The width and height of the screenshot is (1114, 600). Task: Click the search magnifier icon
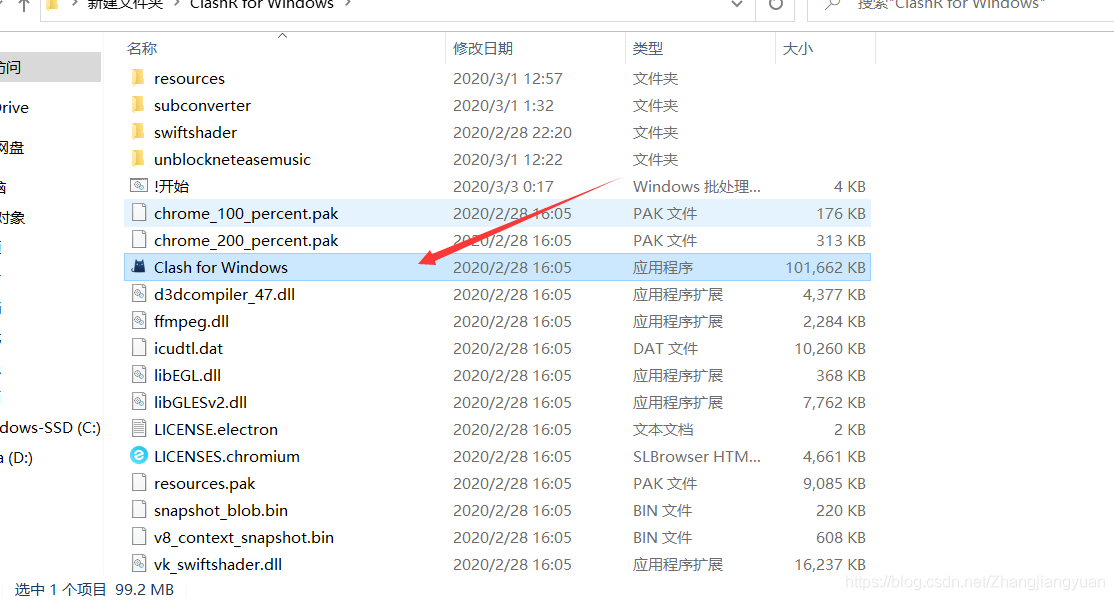coord(832,5)
